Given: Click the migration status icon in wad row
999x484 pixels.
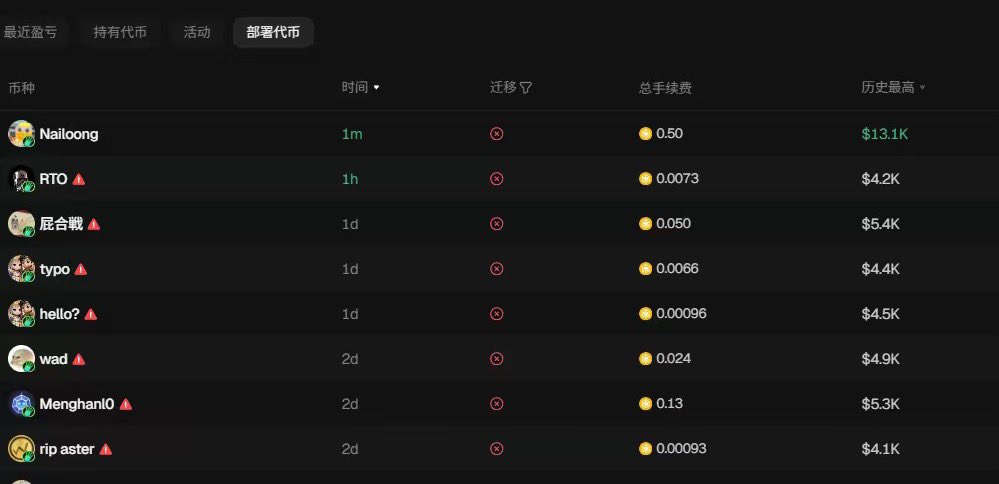Looking at the screenshot, I should pyautogui.click(x=497, y=359).
